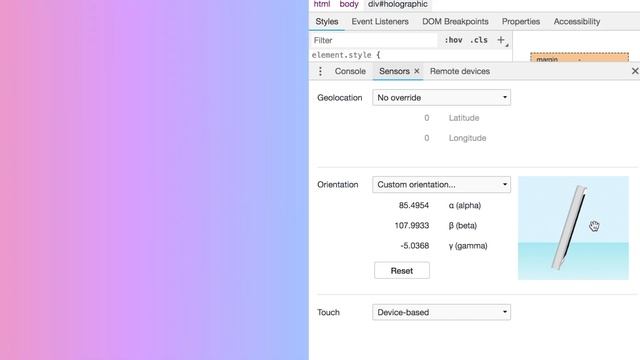The image size is (640, 360).
Task: Select the html breadcrumb element
Action: (x=322, y=4)
